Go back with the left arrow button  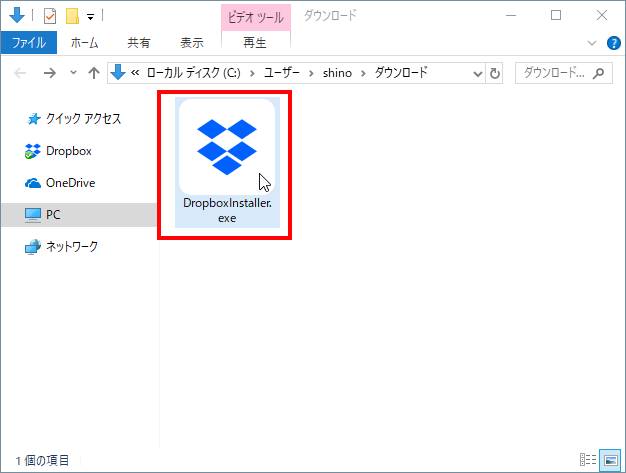(20, 73)
